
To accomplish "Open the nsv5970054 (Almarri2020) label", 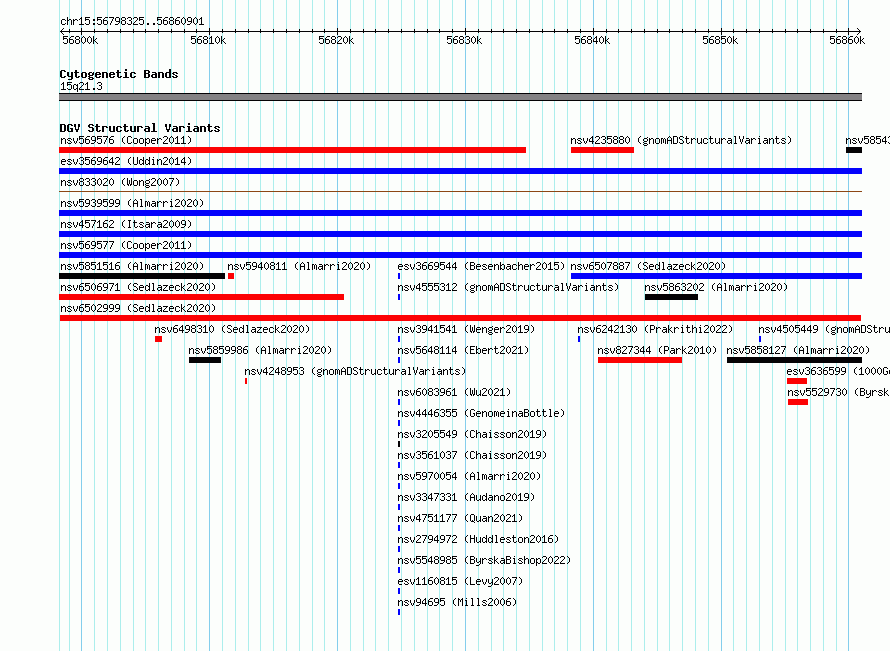I will (469, 476).
